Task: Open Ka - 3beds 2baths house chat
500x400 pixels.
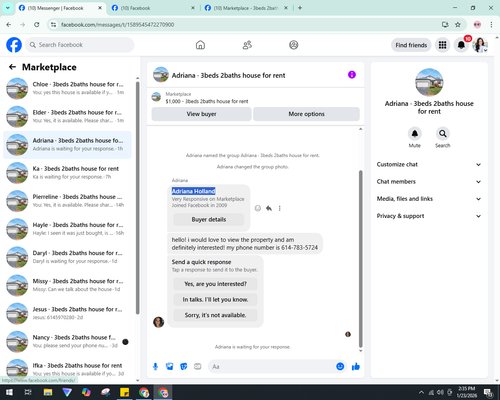Action: tap(67, 173)
